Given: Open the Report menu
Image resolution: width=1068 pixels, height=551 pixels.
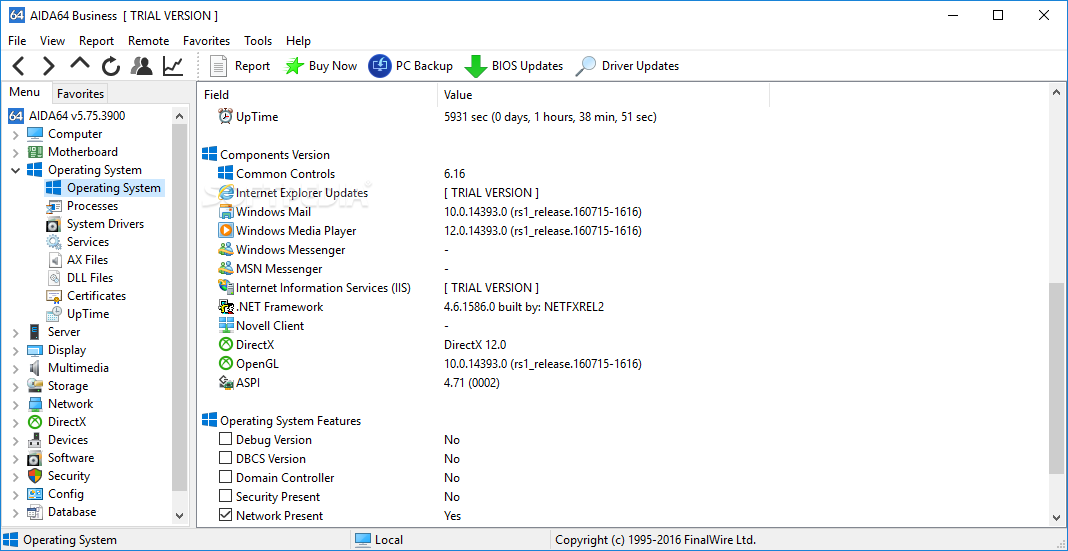Looking at the screenshot, I should click(x=96, y=41).
